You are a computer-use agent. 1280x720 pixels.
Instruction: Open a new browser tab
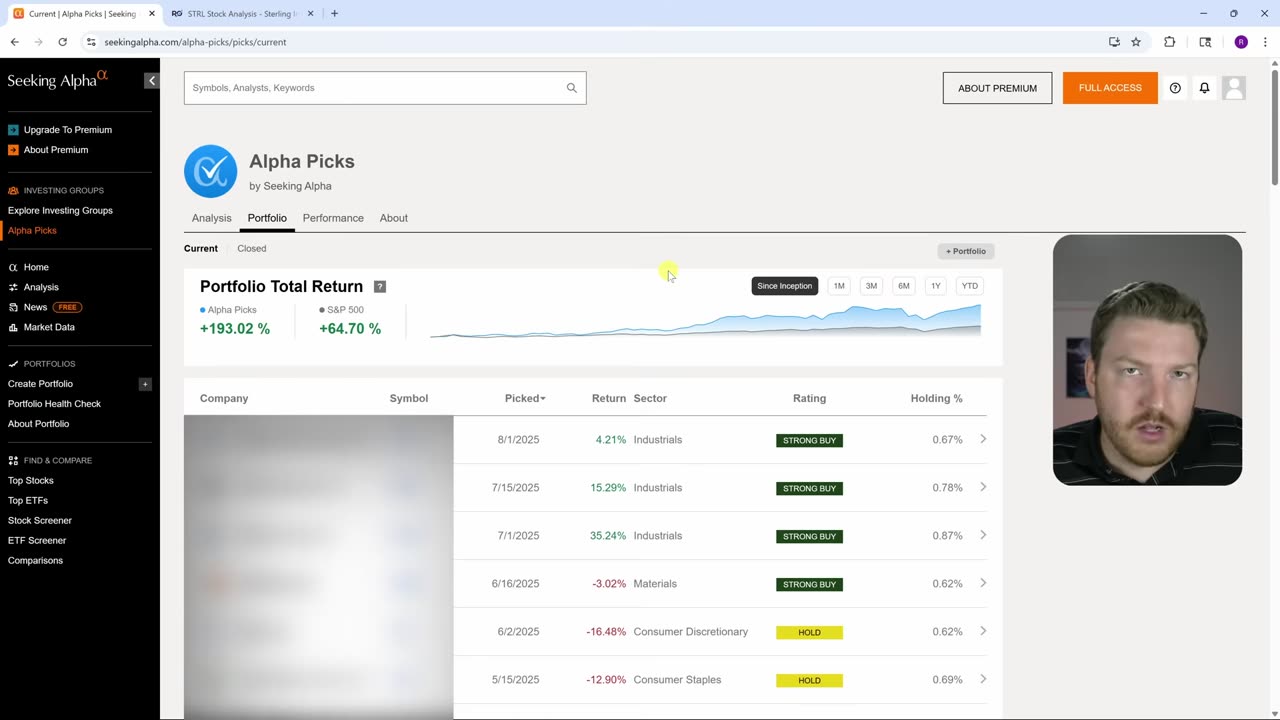pyautogui.click(x=334, y=14)
